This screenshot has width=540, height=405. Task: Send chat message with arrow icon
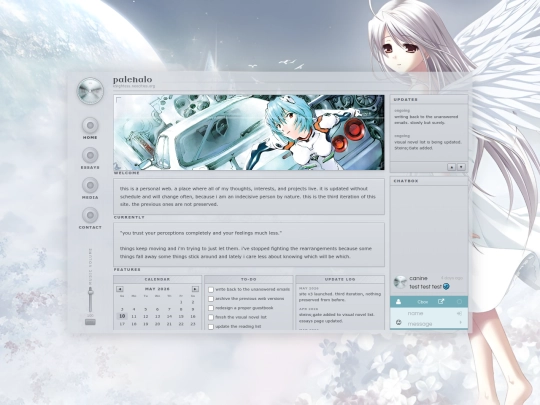click(x=460, y=323)
